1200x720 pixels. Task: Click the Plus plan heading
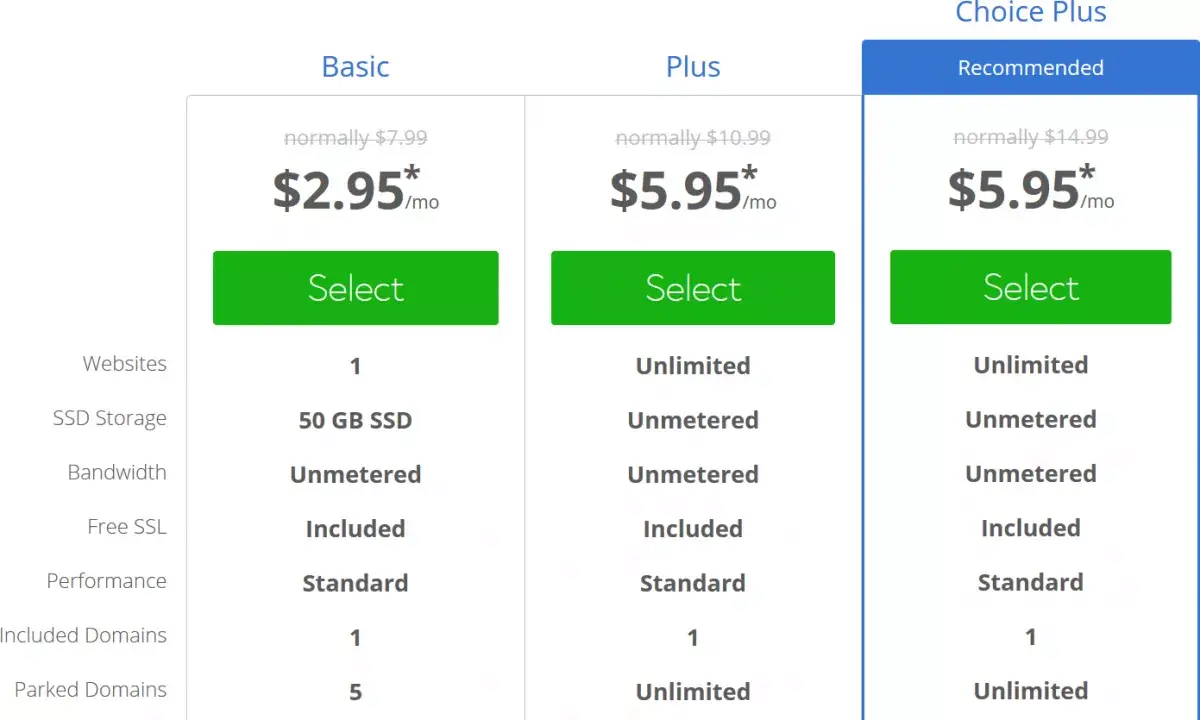pos(693,67)
